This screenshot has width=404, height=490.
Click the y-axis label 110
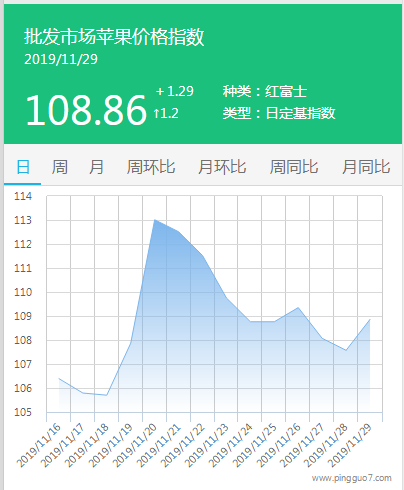(23, 292)
